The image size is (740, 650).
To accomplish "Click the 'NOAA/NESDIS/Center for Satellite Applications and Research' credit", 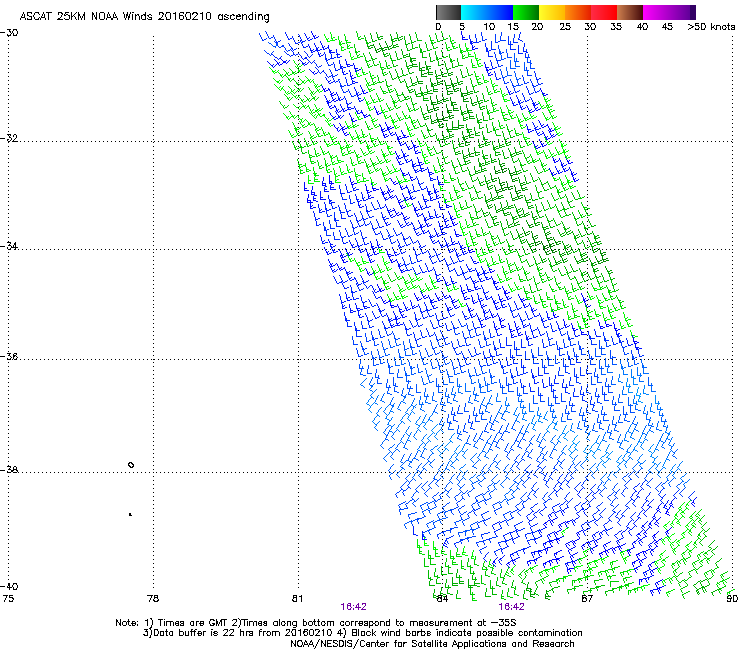I will coord(432,644).
